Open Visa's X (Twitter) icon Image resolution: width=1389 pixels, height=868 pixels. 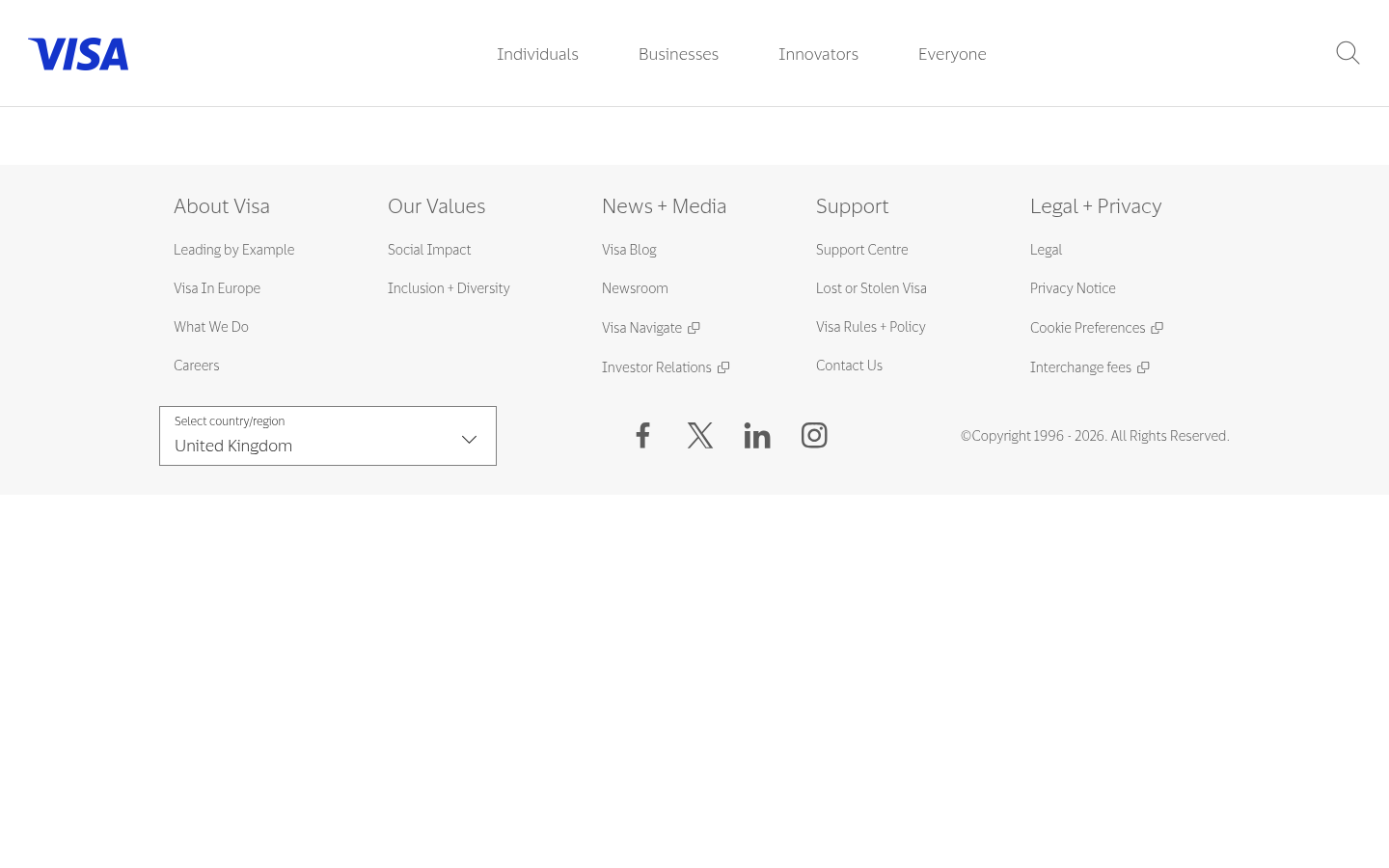pyautogui.click(x=700, y=435)
